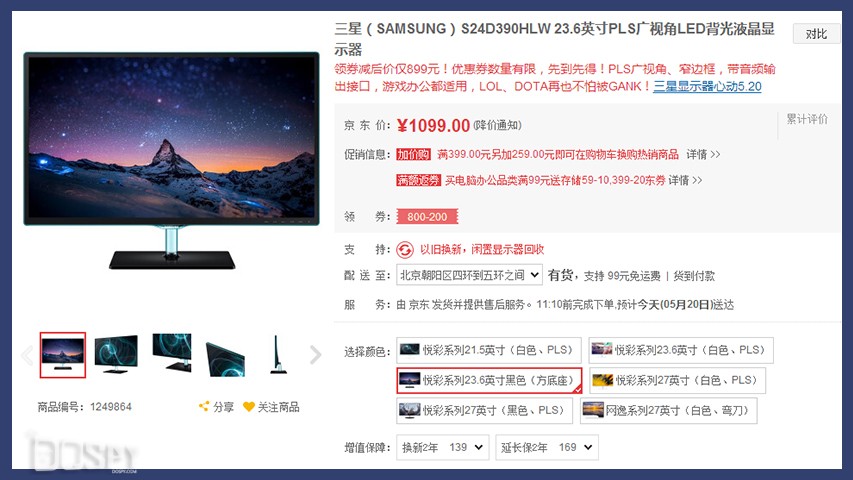Image resolution: width=853 pixels, height=480 pixels.
Task: Open the 三星显示器心动5.20 link
Action: (x=707, y=86)
